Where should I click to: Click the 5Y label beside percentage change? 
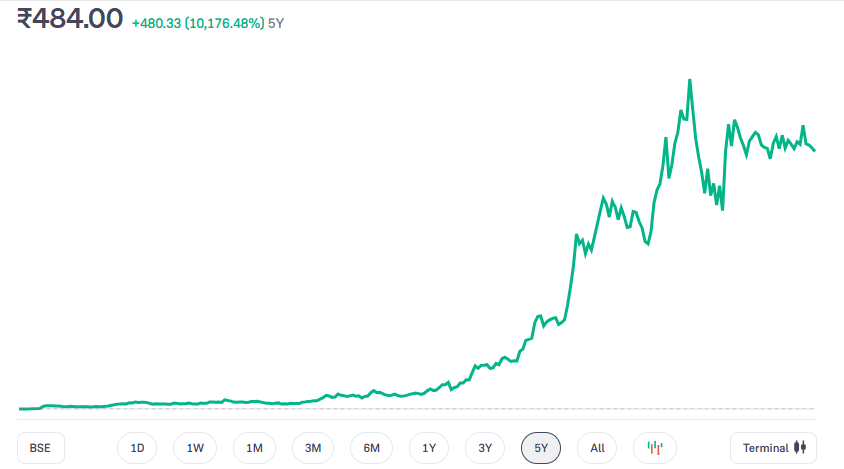[x=276, y=22]
